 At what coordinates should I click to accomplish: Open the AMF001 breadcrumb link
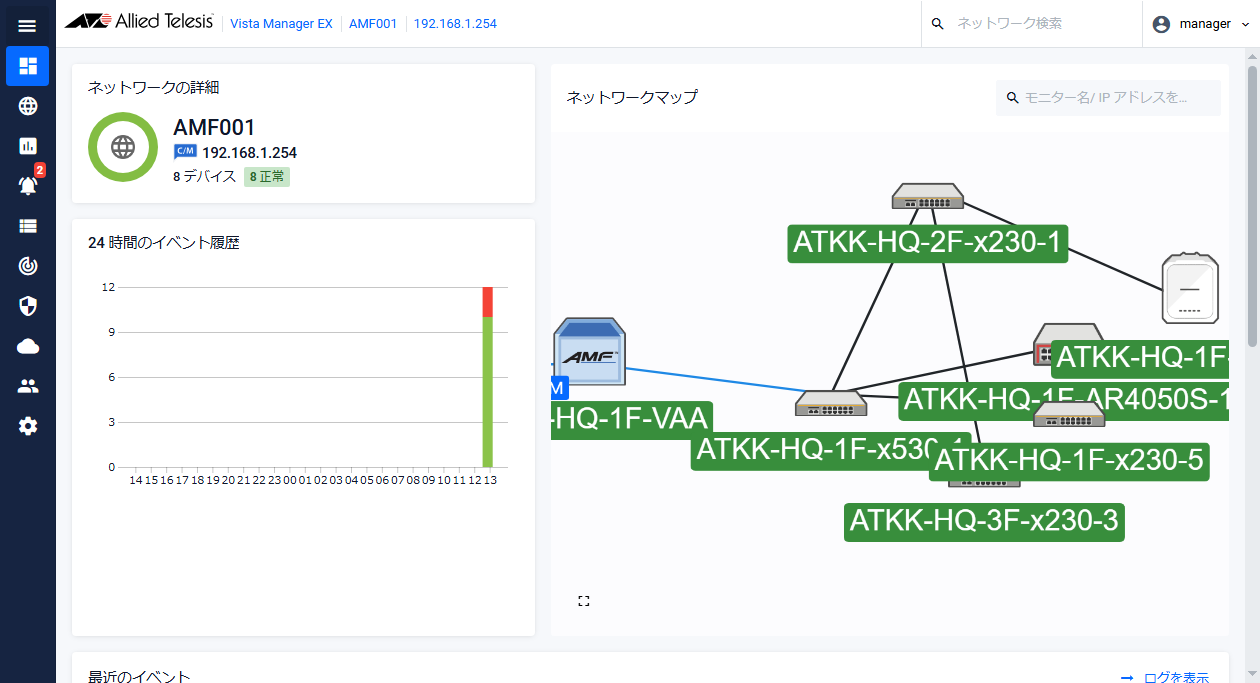(372, 24)
